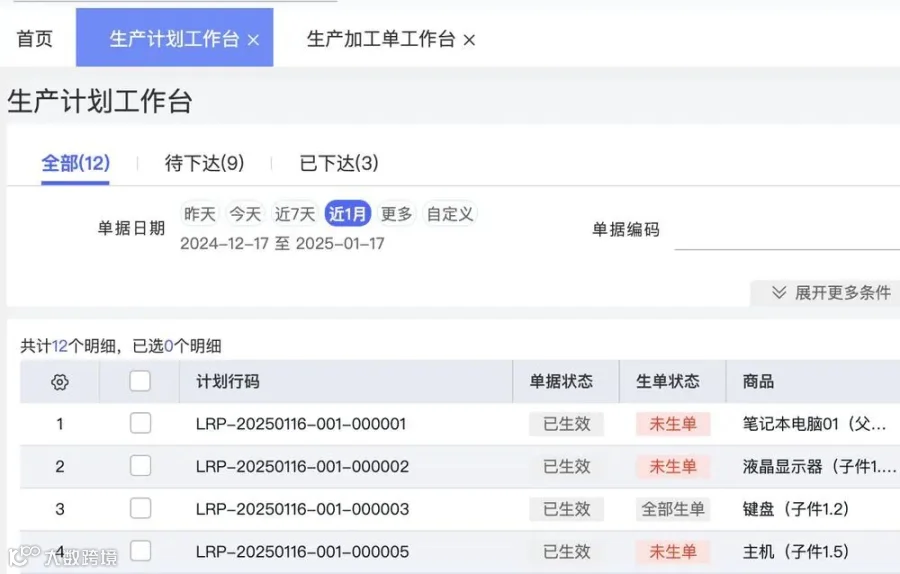Click 已生效 status in row 4
The height and width of the screenshot is (574, 900).
pos(567,551)
